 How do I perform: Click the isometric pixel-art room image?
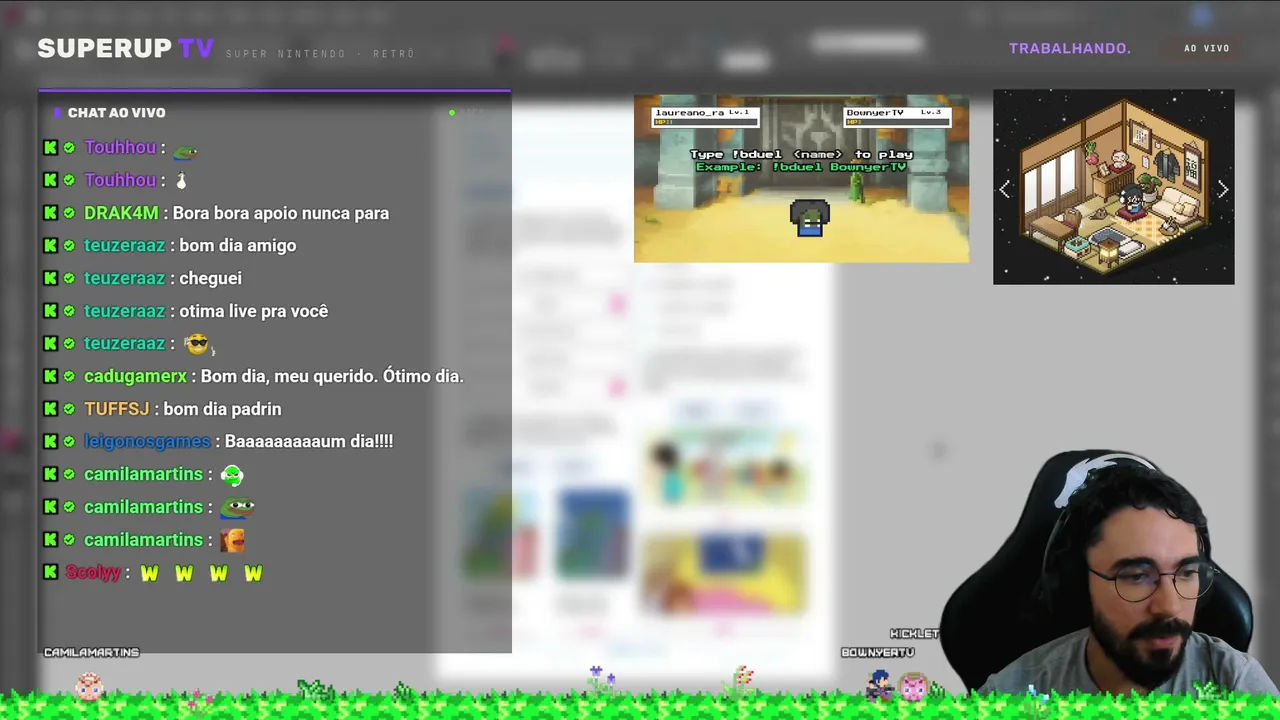1113,187
